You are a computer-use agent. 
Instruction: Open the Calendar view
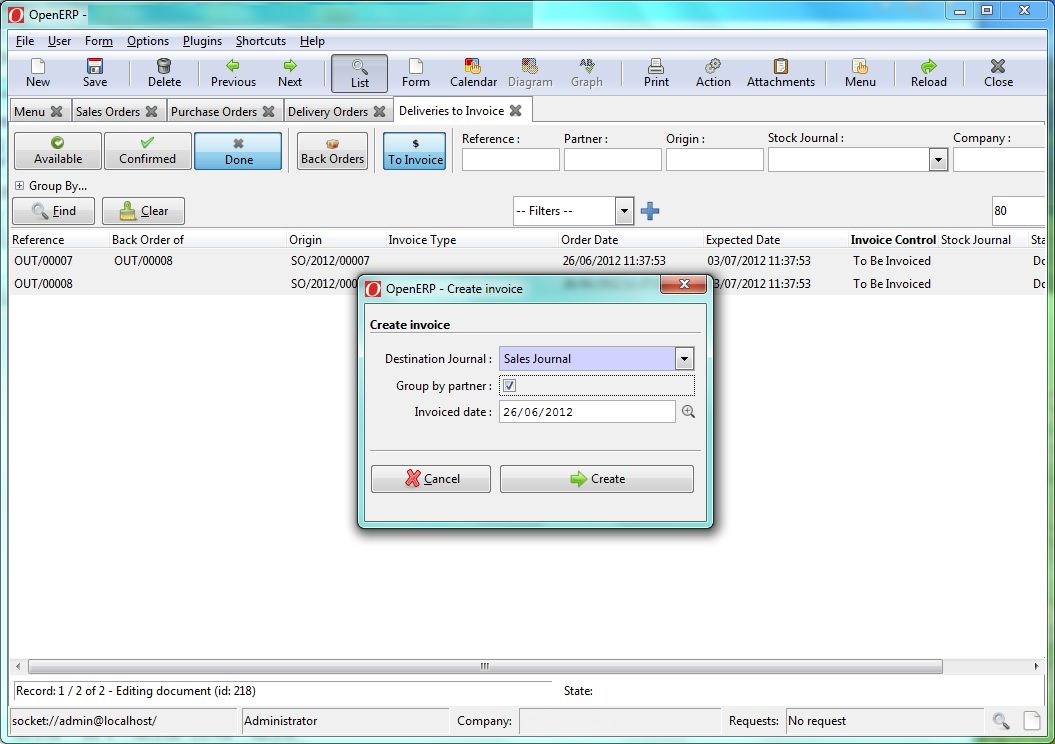[473, 73]
